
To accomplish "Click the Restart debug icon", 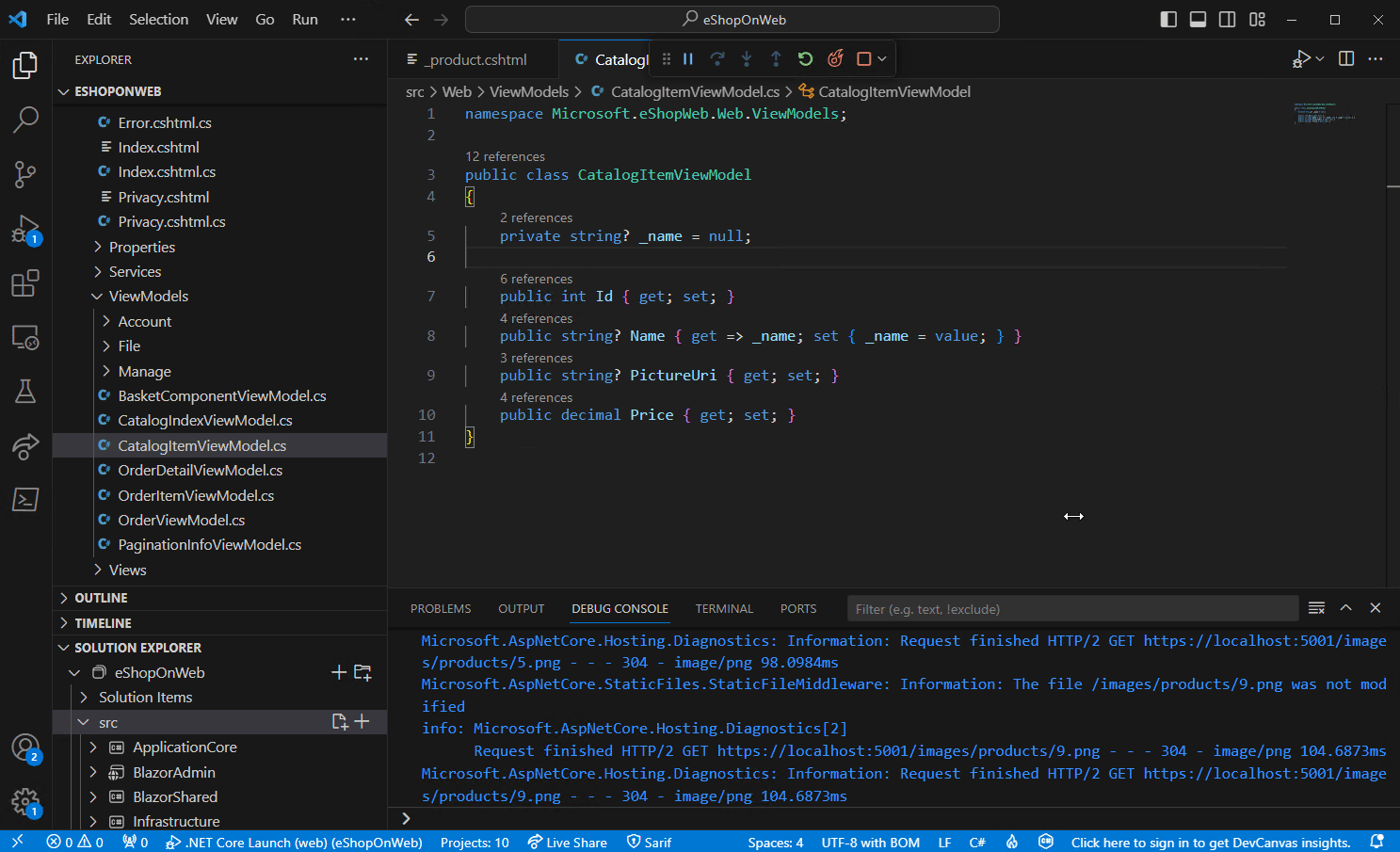I will (x=805, y=58).
